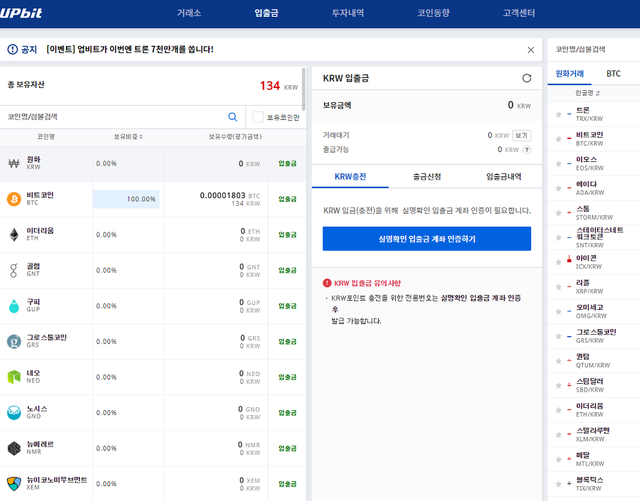Favorite star for 오미세고 OMG/KRW
640x501 pixels.
(x=558, y=312)
